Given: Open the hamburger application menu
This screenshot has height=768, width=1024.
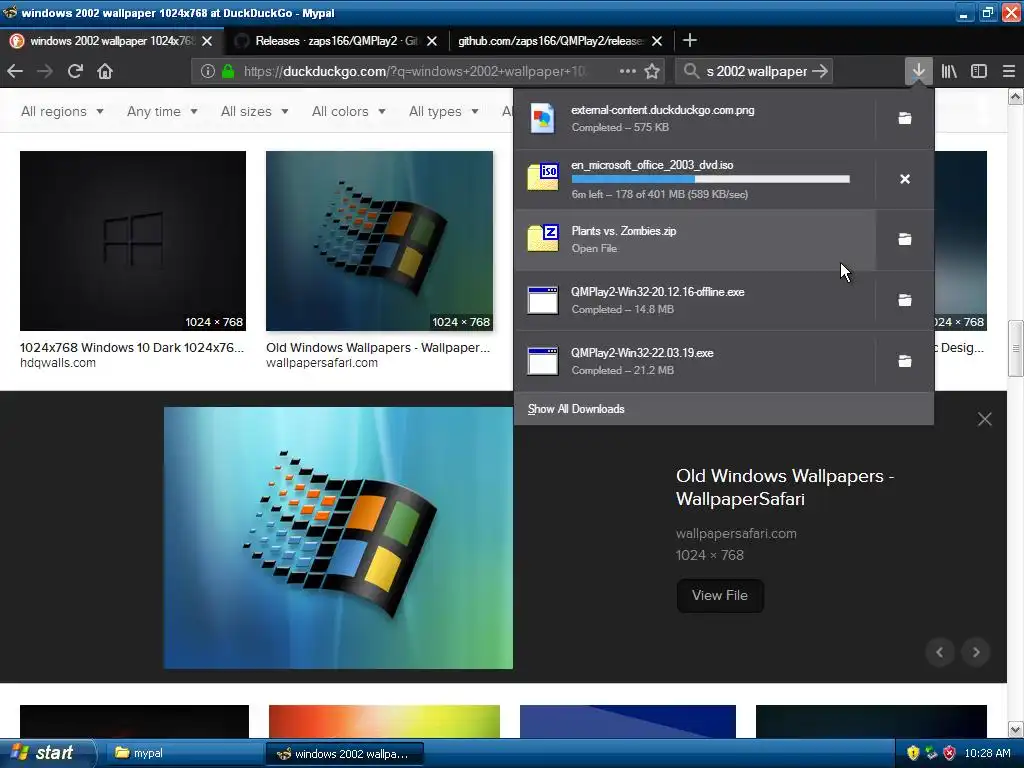Looking at the screenshot, I should point(1008,71).
